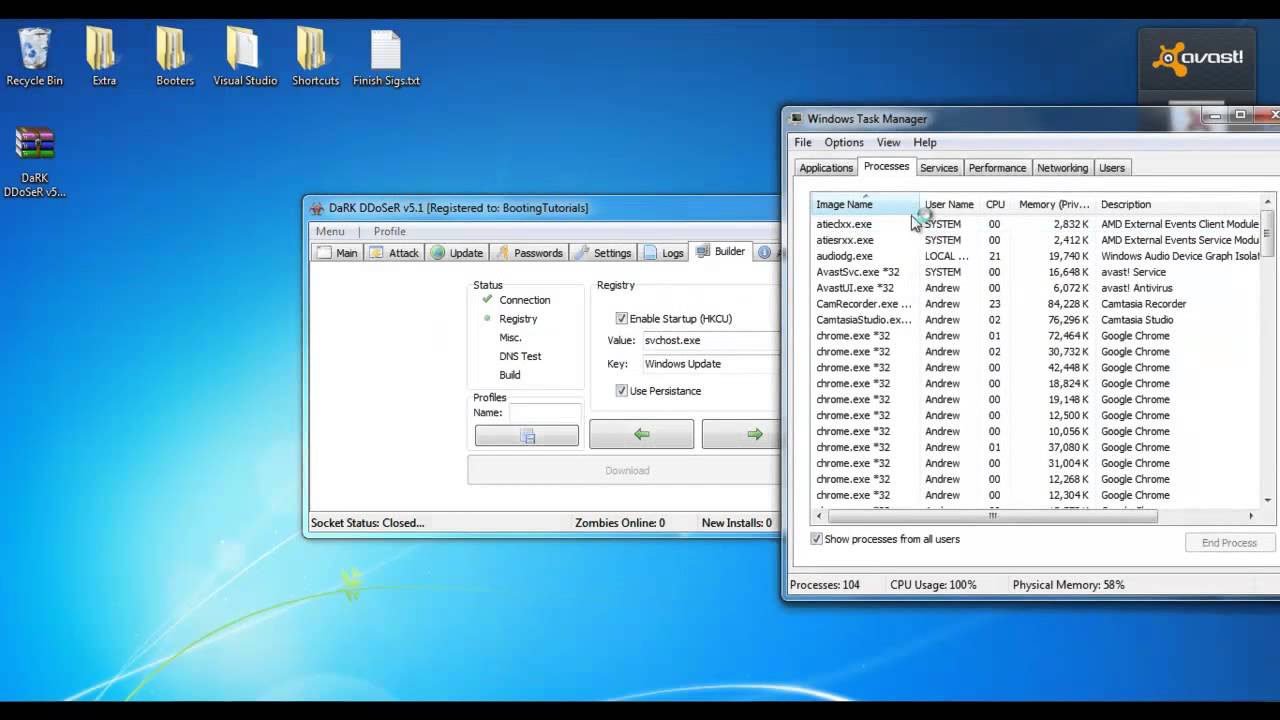
Task: Enable Startup (HKCU) checkbox toggle
Action: tap(622, 318)
